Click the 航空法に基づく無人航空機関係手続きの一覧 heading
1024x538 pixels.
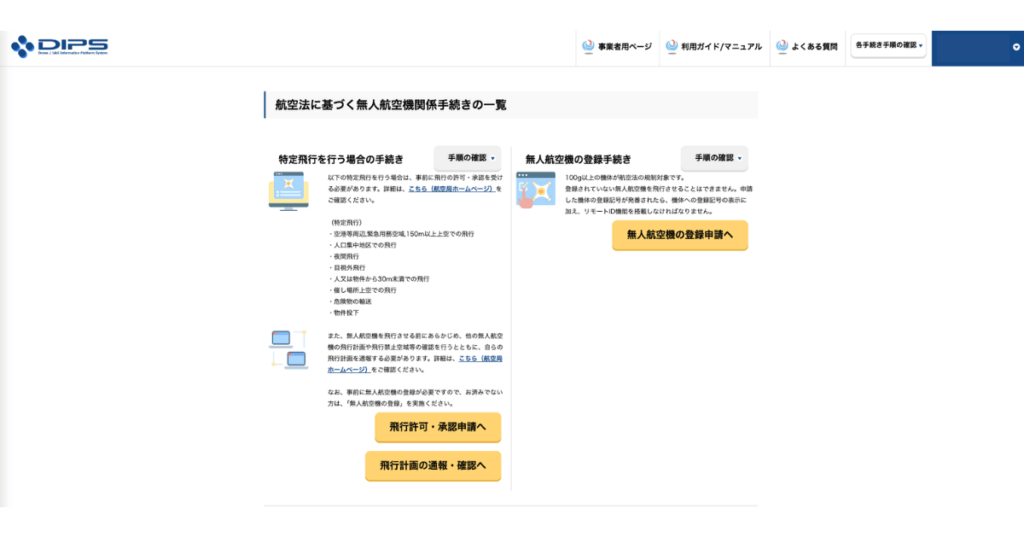click(391, 104)
